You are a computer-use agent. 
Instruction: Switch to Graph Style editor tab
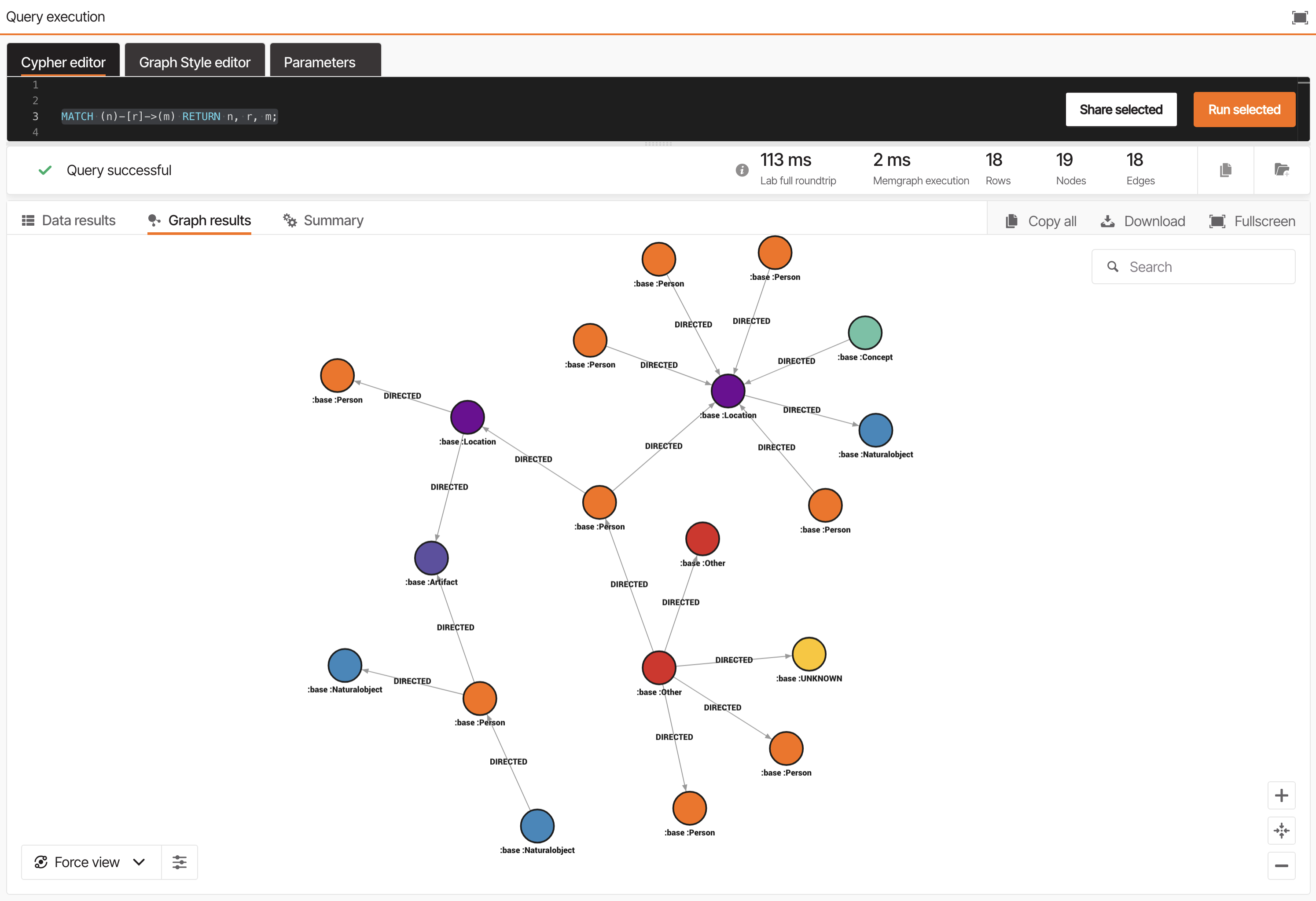[194, 62]
